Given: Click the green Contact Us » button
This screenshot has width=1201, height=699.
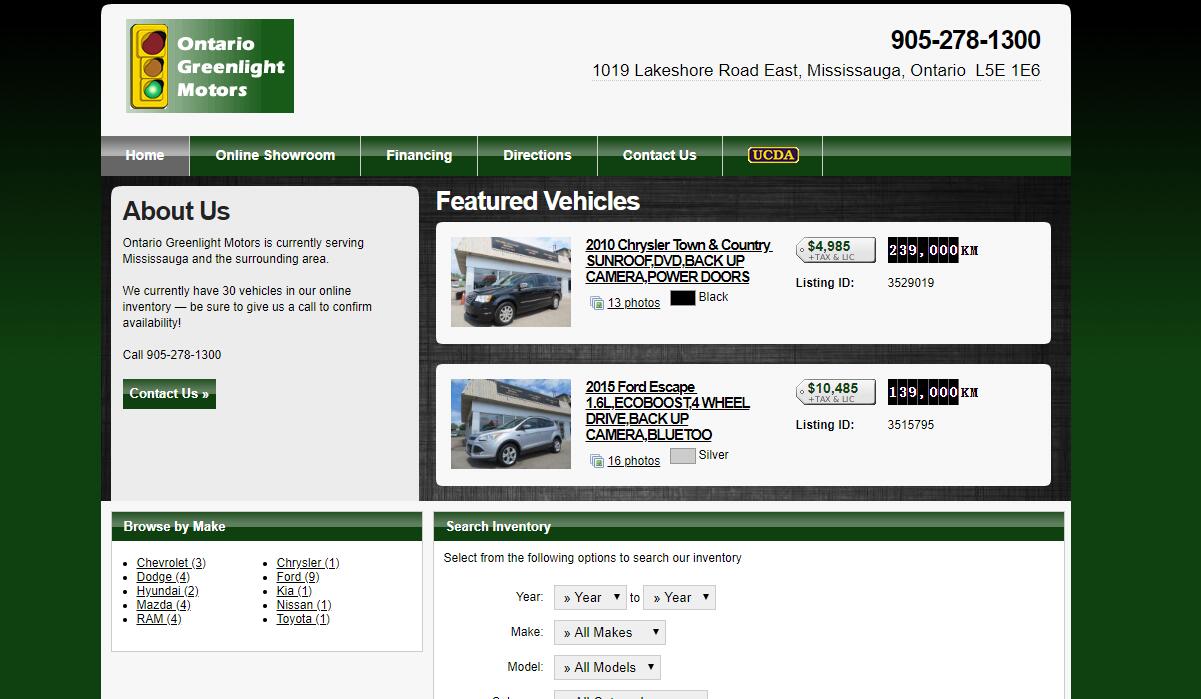Looking at the screenshot, I should pyautogui.click(x=169, y=394).
